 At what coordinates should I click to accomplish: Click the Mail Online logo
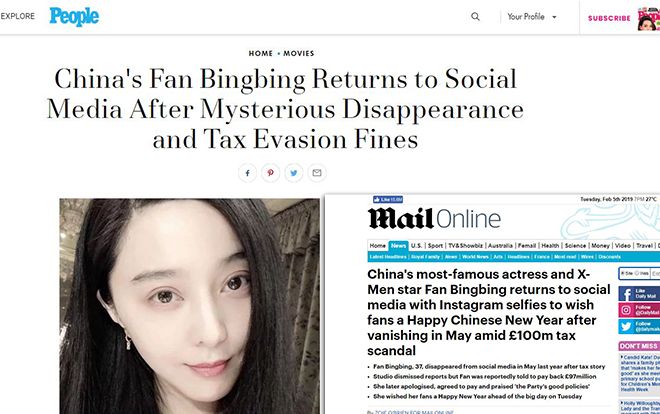435,219
